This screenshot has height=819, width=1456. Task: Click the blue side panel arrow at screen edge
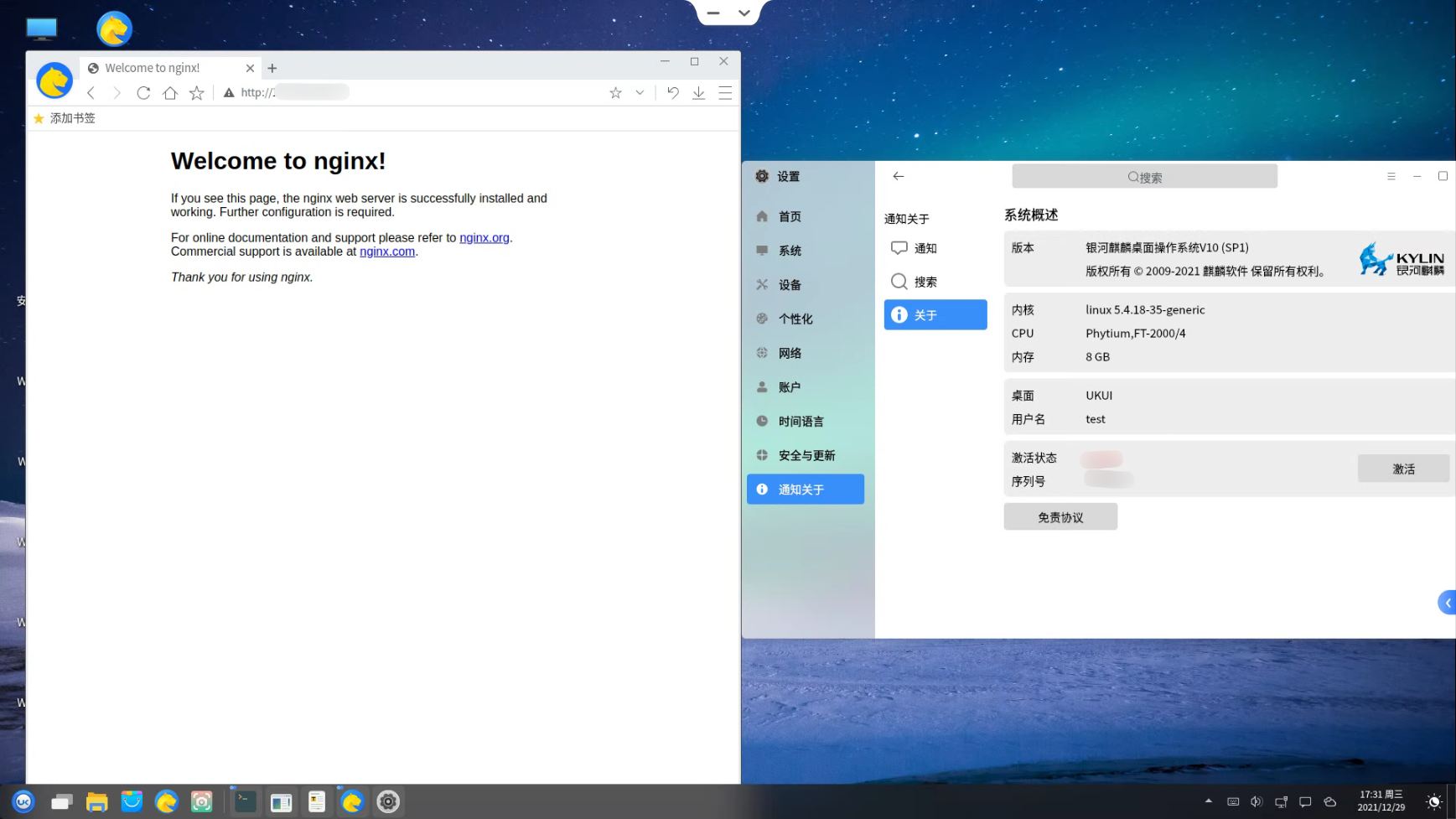point(1448,603)
